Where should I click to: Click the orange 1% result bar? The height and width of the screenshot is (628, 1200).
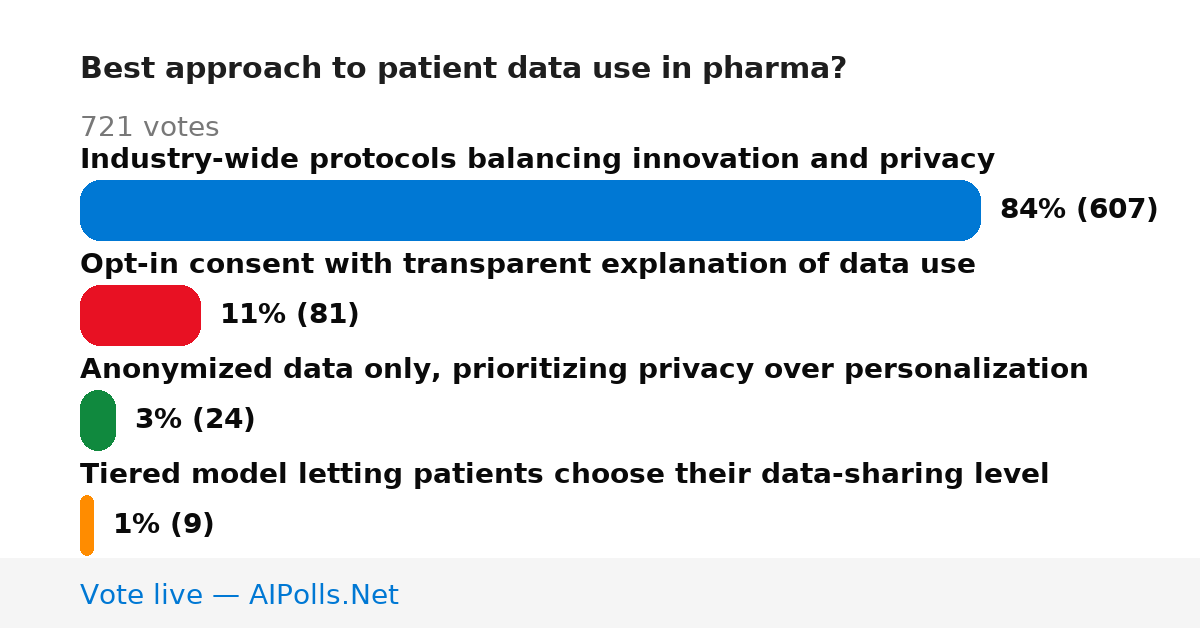(87, 525)
